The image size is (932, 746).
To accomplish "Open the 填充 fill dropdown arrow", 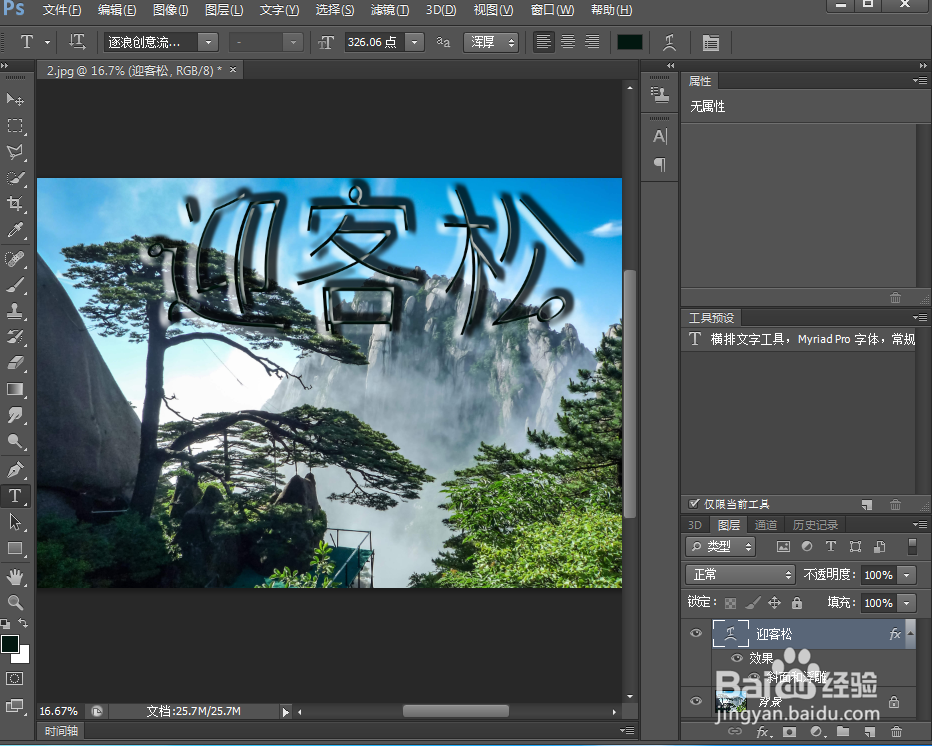I will 907,603.
